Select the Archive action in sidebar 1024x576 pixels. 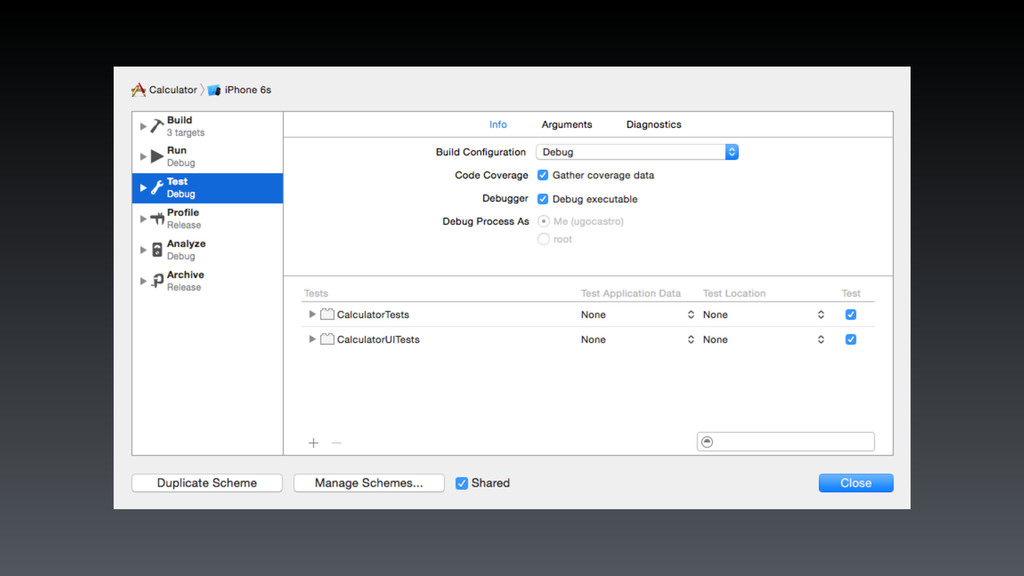coord(208,281)
